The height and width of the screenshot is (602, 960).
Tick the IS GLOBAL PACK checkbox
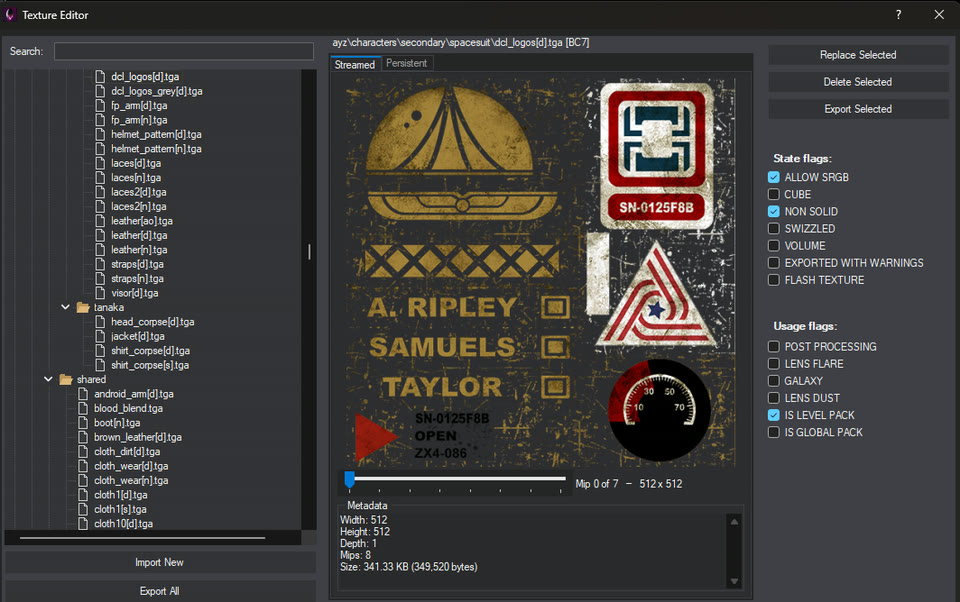click(774, 432)
